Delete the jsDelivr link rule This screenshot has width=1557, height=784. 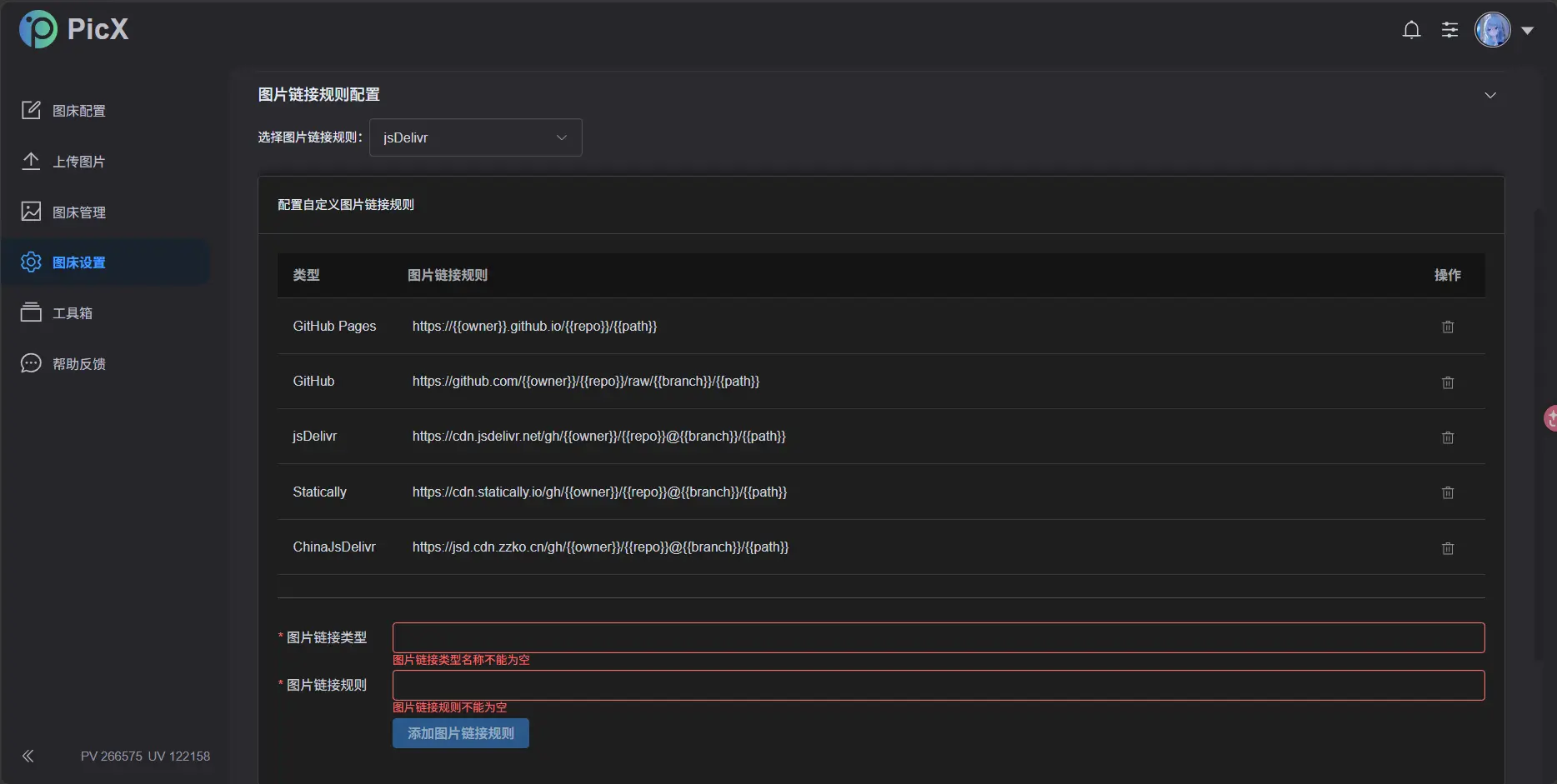pyautogui.click(x=1448, y=437)
